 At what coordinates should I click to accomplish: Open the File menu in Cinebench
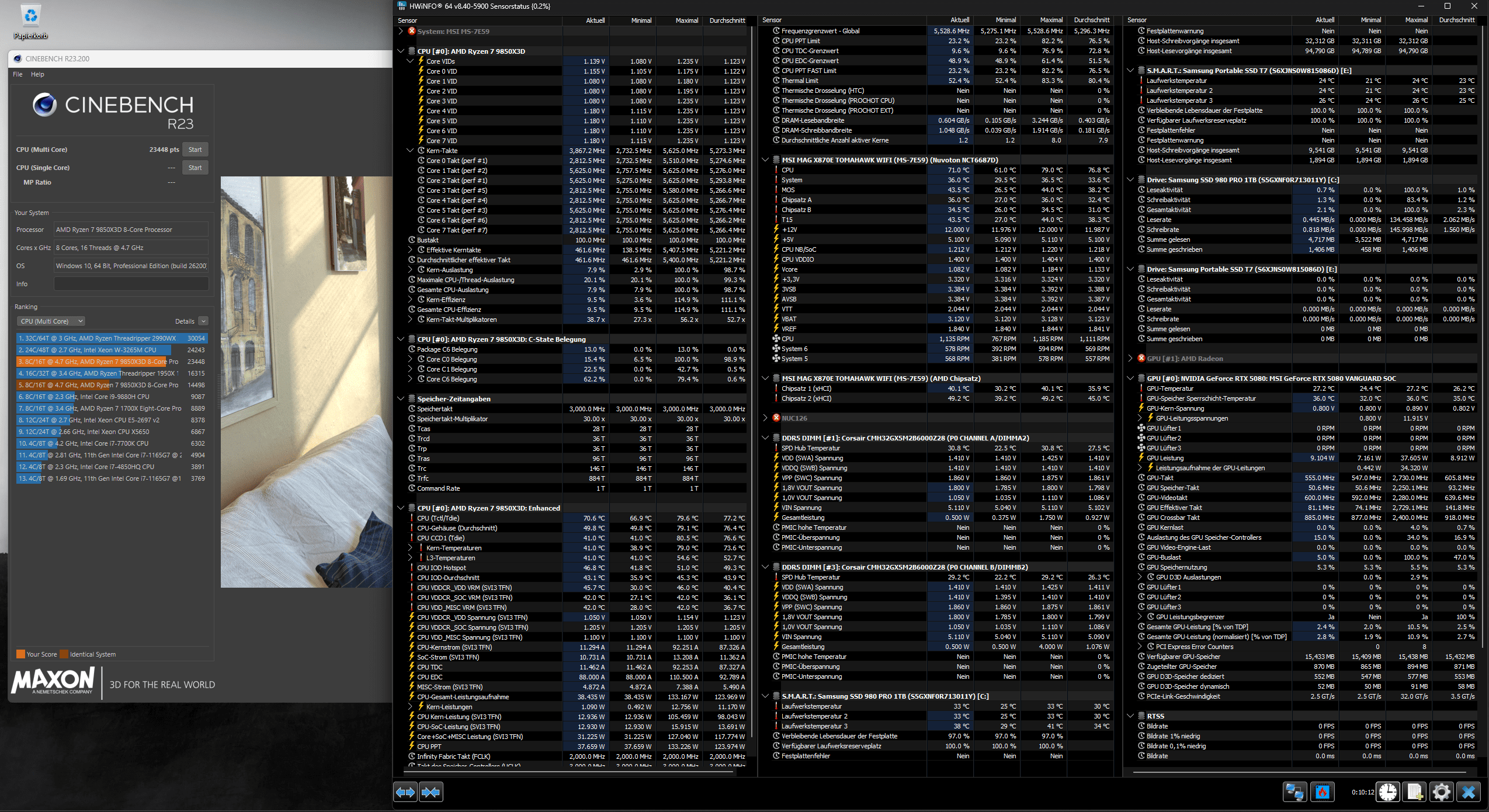pos(18,74)
